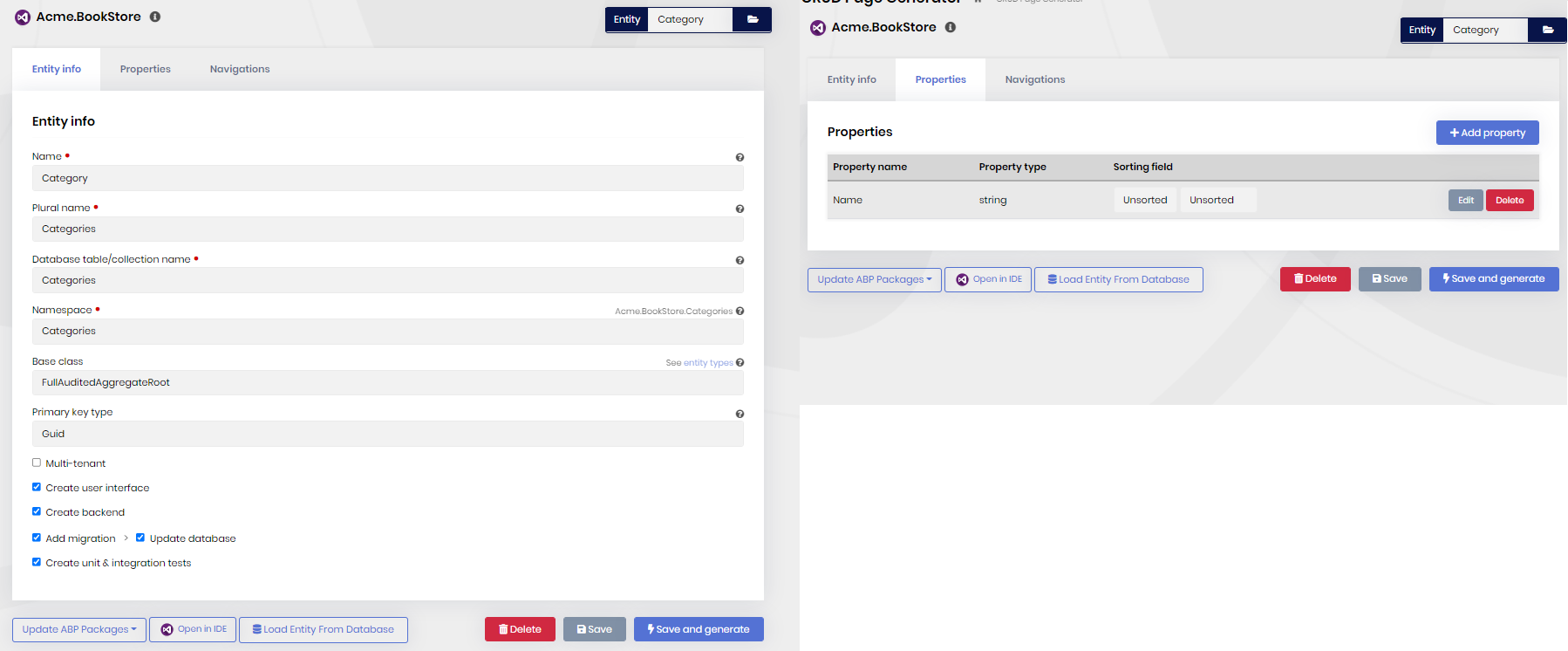Open the folder icon in left entity selector

coord(753,19)
